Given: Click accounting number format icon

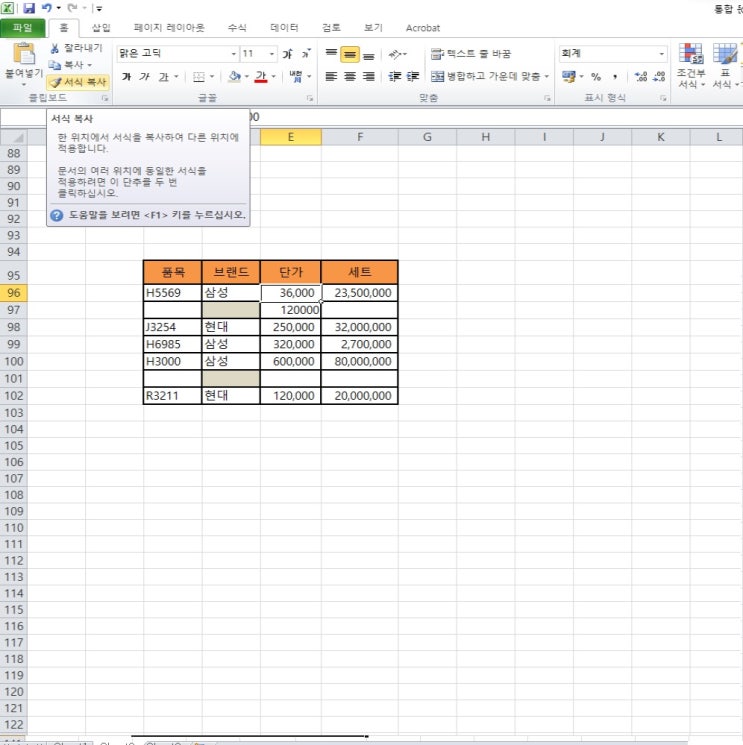Looking at the screenshot, I should [x=568, y=76].
